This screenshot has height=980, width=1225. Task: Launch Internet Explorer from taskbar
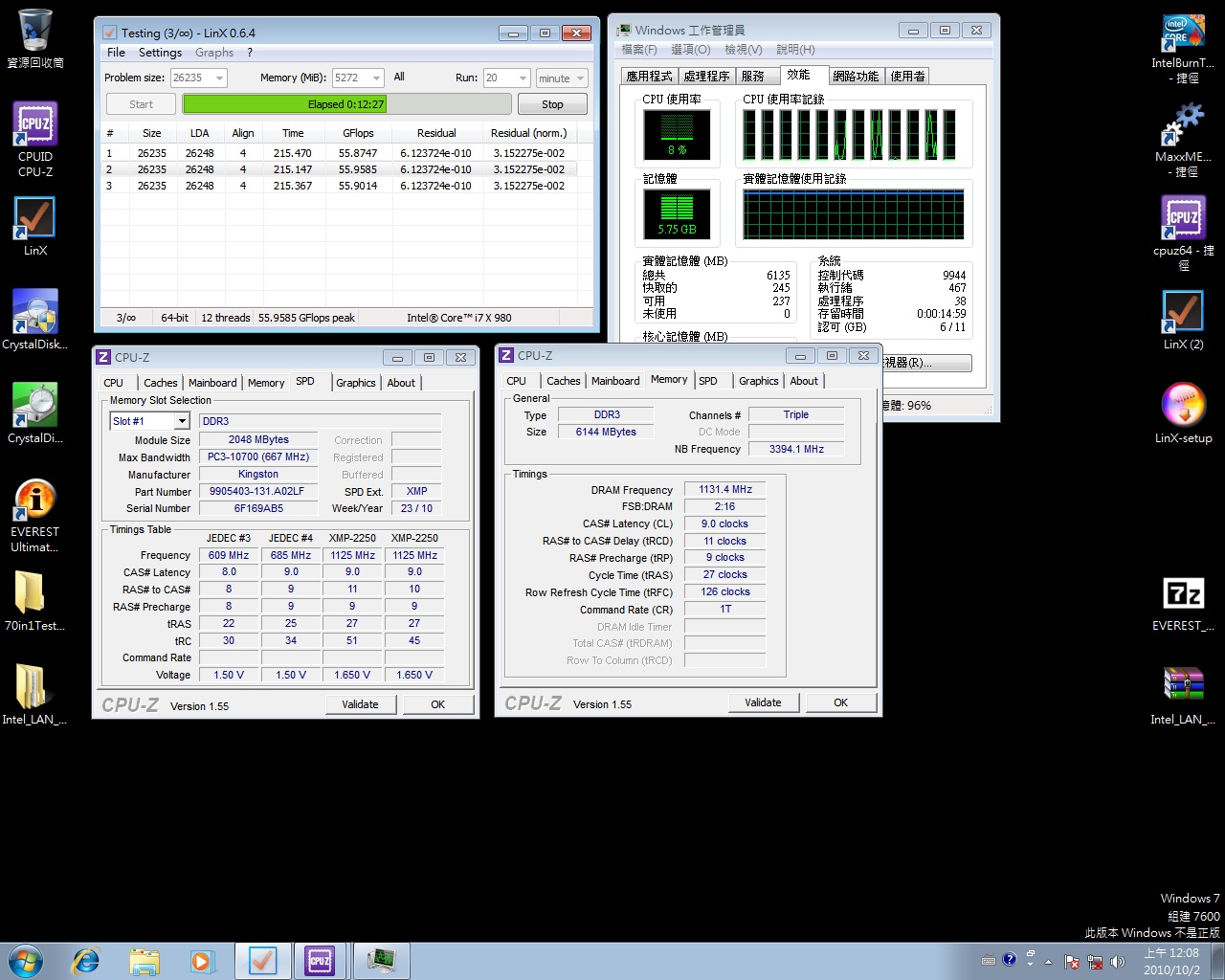click(86, 960)
